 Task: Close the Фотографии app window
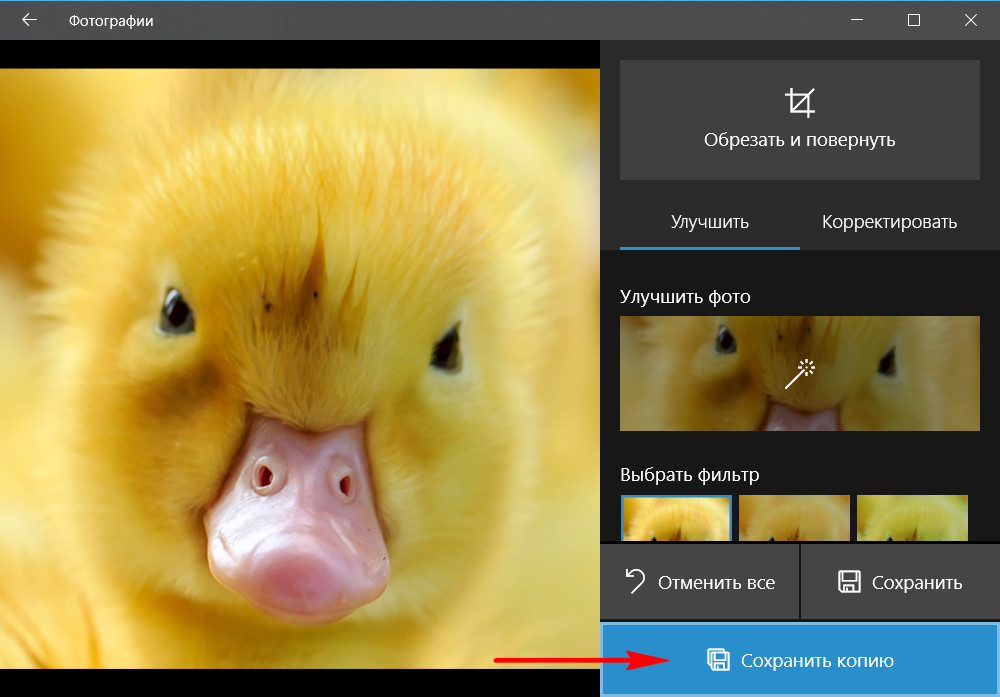[971, 20]
